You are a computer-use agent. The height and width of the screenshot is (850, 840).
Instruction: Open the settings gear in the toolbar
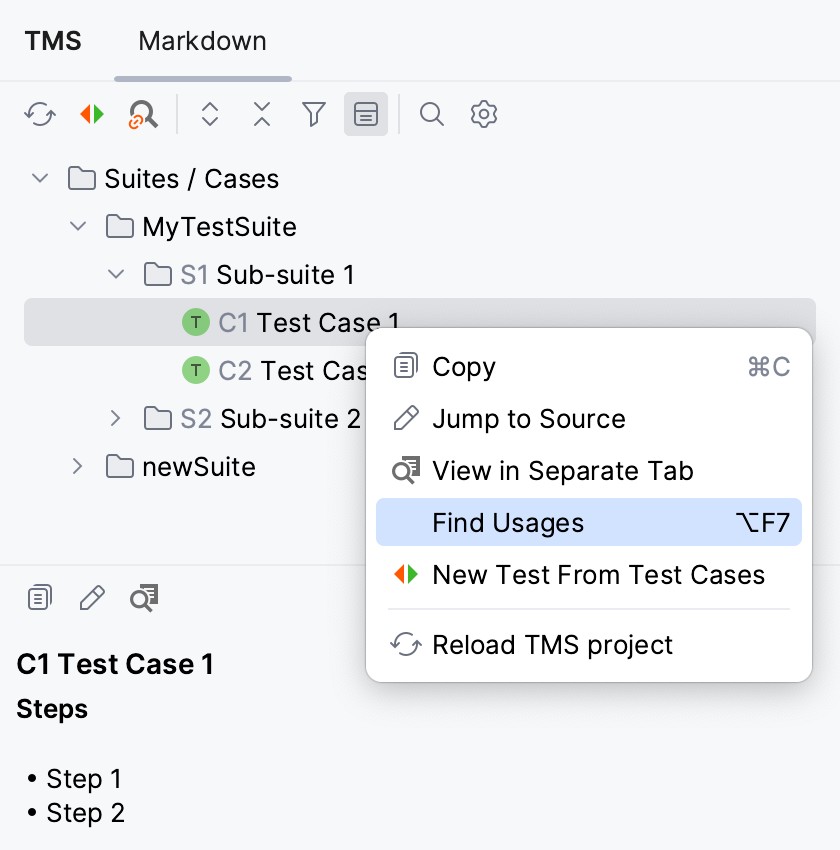click(x=483, y=114)
